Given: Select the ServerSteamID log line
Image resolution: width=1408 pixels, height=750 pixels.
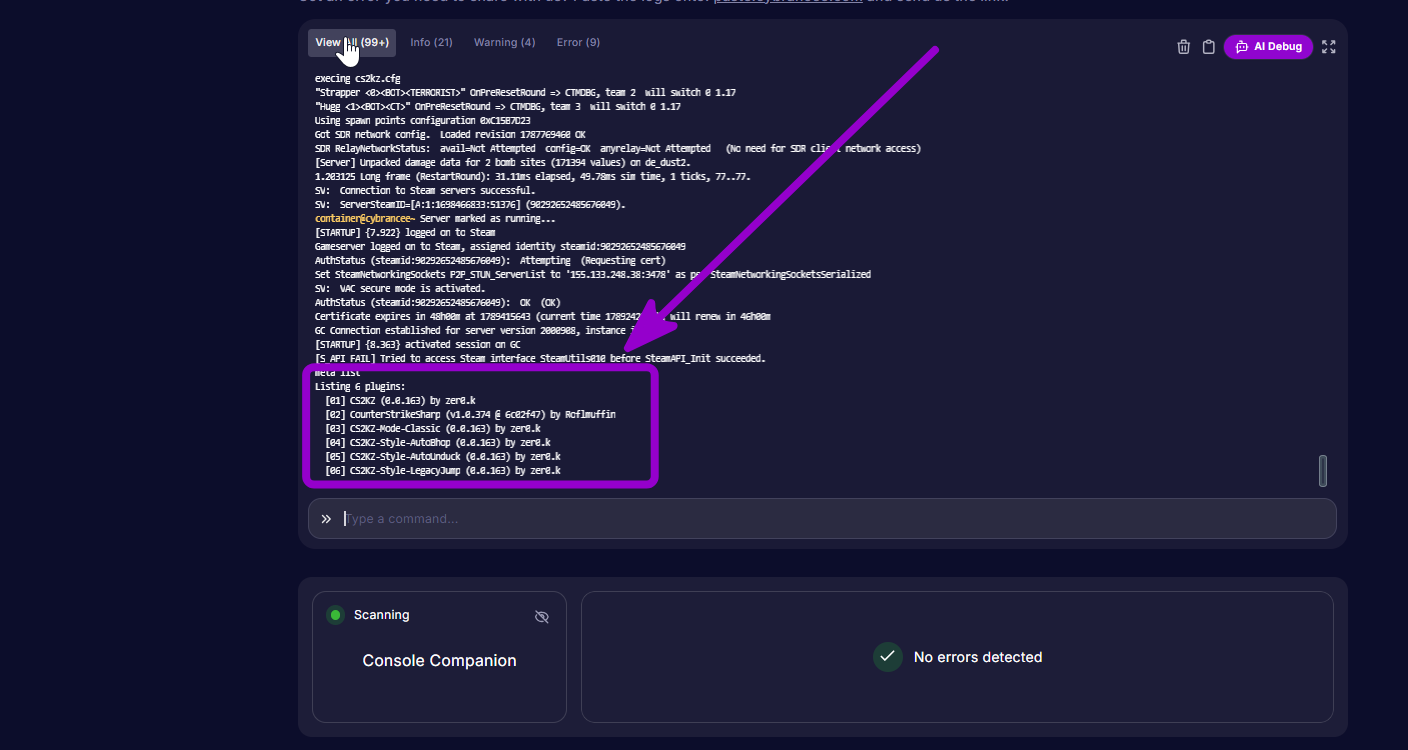Looking at the screenshot, I should point(470,204).
